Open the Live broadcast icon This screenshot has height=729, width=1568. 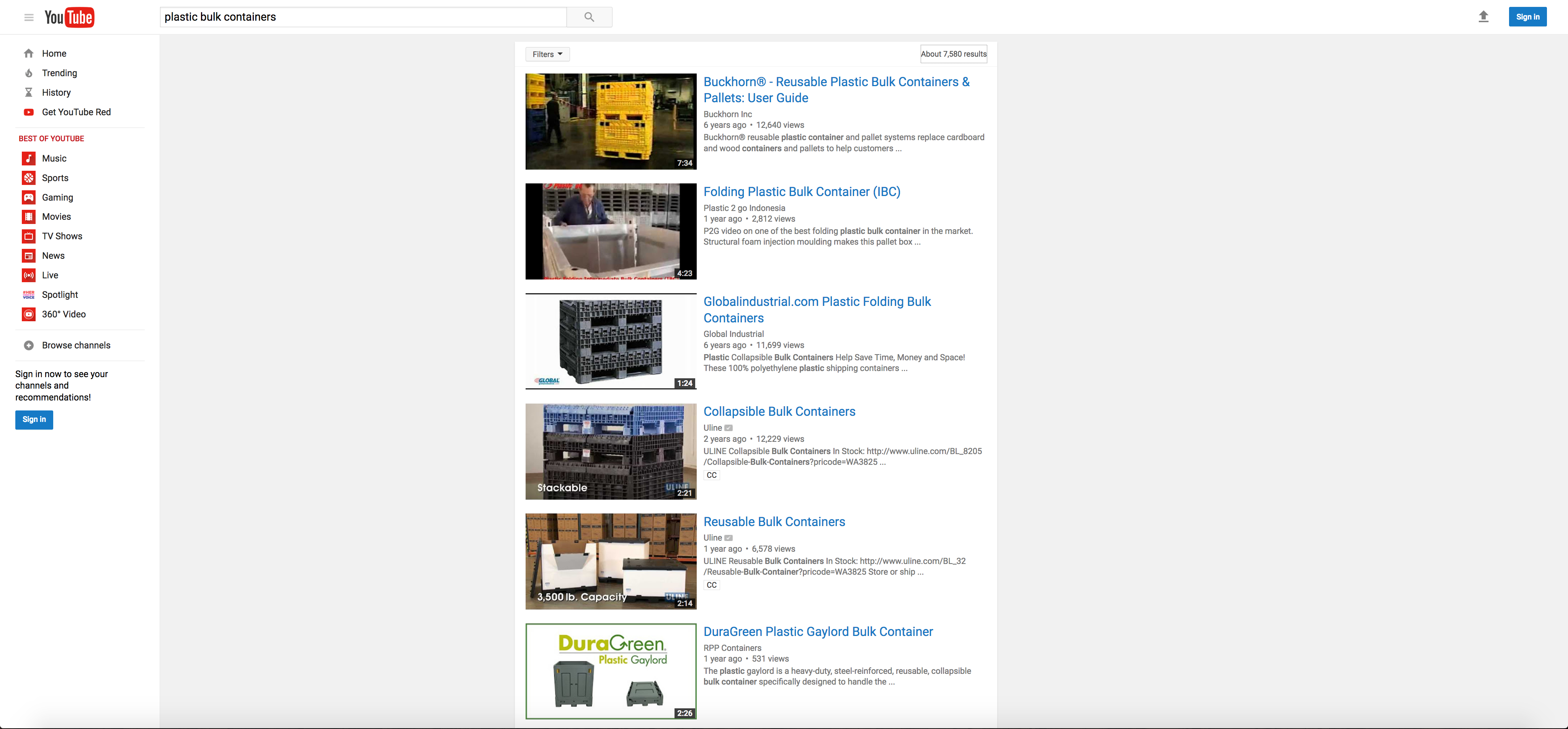(x=29, y=275)
